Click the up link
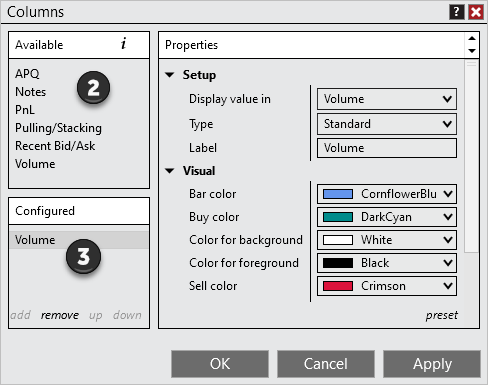This screenshot has width=488, height=385. point(96,315)
